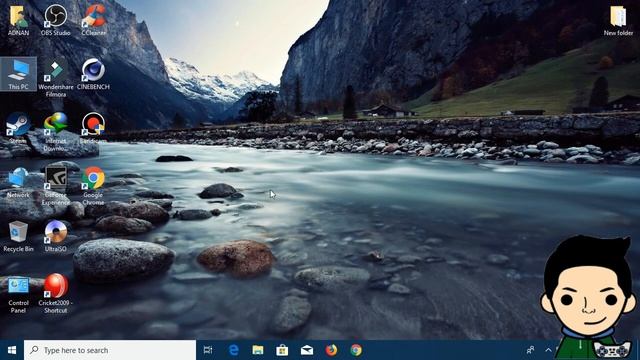
Task: Launch OBS Studio from desktop
Action: pyautogui.click(x=56, y=20)
